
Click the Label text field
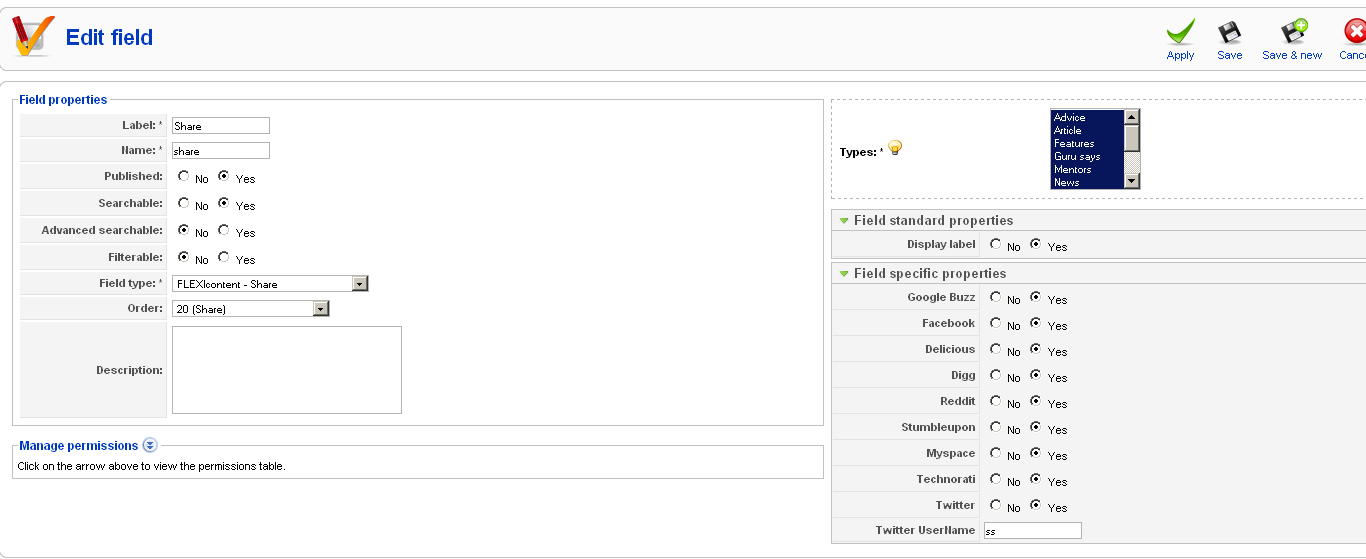pos(221,126)
